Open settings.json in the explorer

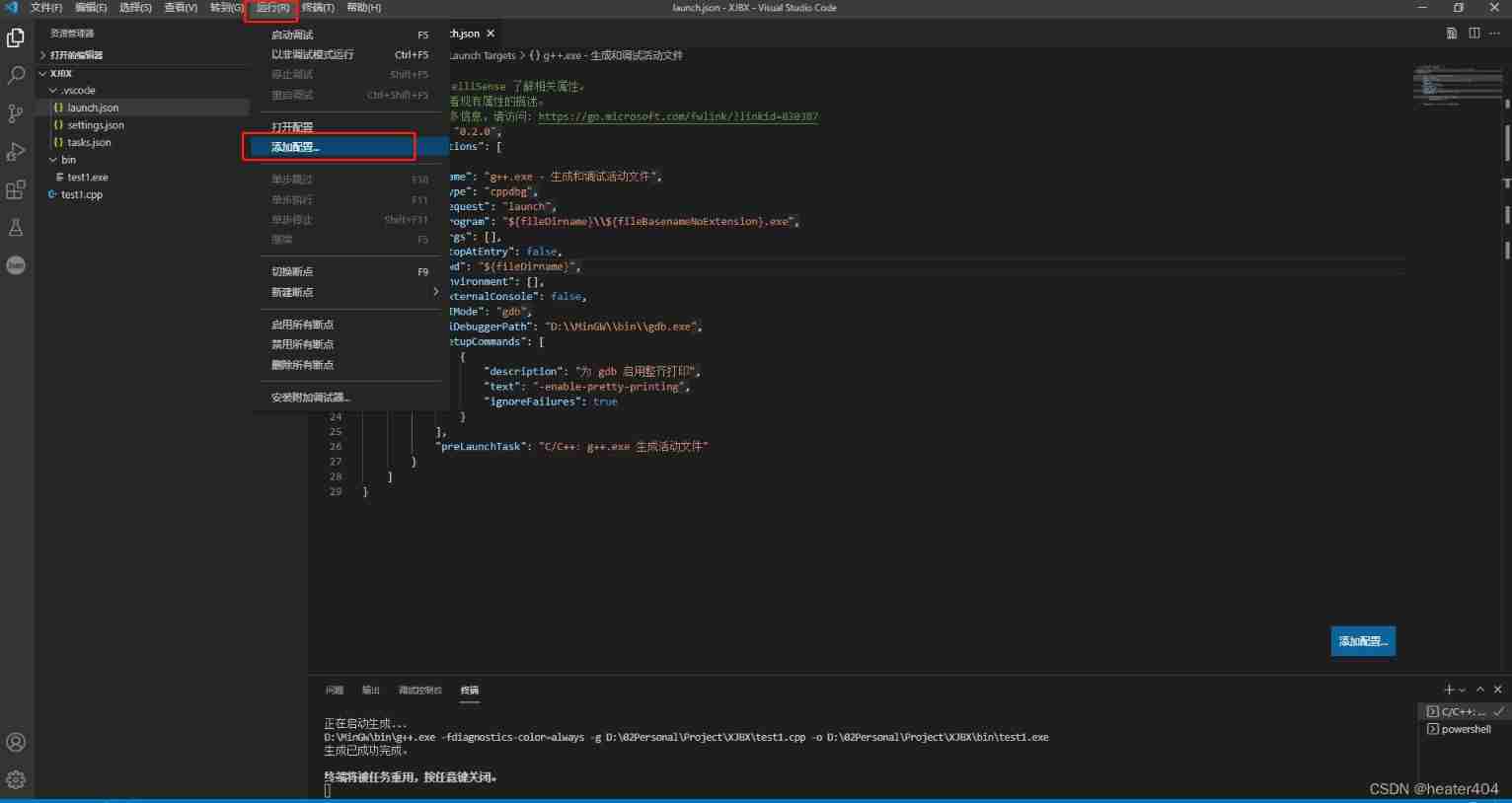[96, 125]
